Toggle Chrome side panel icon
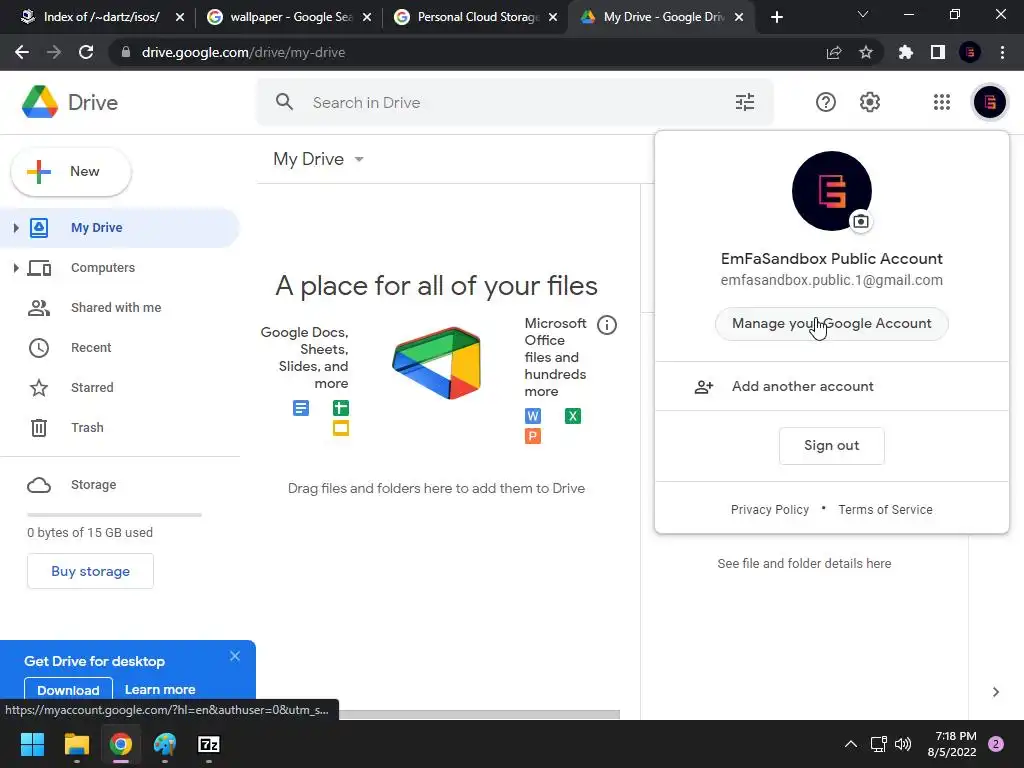Viewport: 1024px width, 768px height. (x=937, y=52)
